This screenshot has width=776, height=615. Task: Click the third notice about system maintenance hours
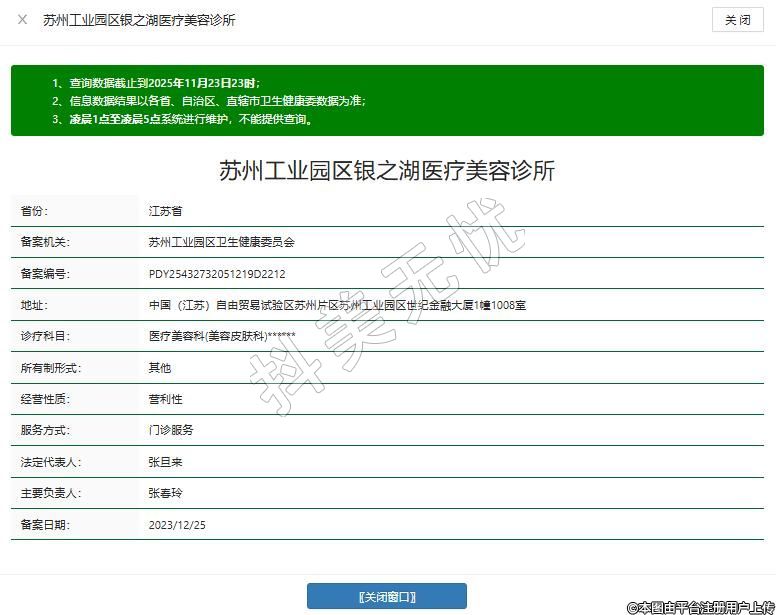point(182,119)
